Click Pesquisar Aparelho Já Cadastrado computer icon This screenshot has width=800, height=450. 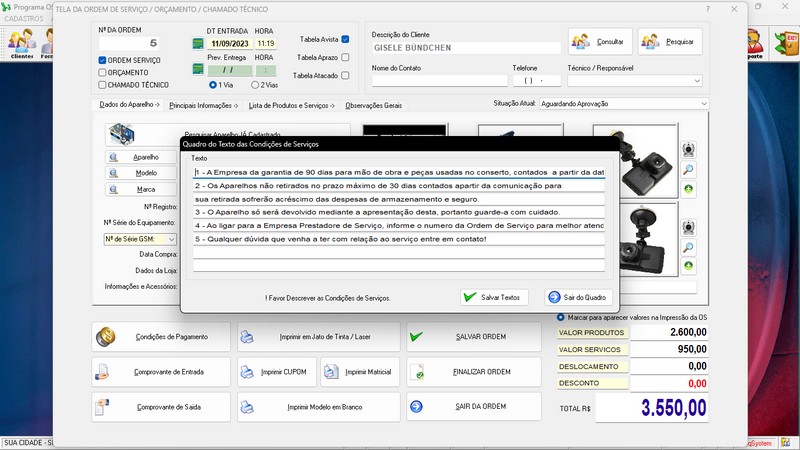(x=121, y=135)
